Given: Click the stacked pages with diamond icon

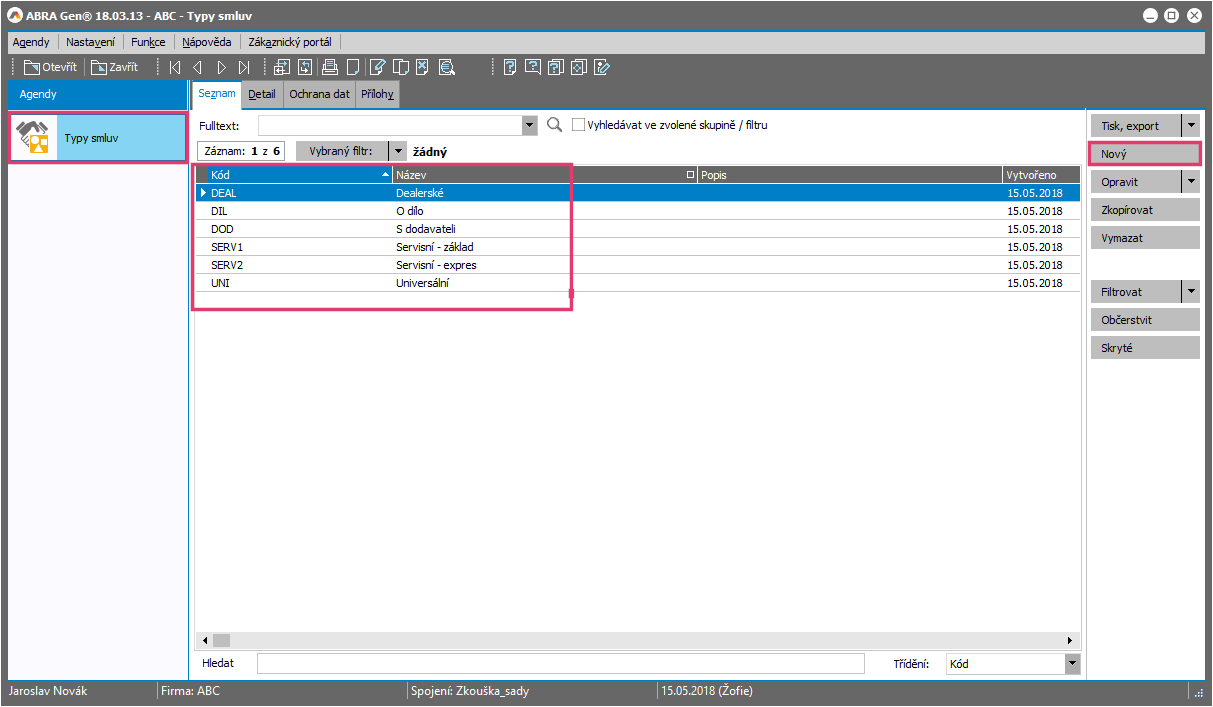Looking at the screenshot, I should click(578, 68).
